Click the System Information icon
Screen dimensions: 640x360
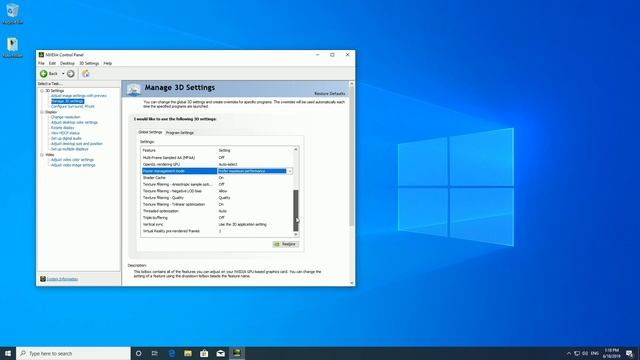tap(43, 279)
